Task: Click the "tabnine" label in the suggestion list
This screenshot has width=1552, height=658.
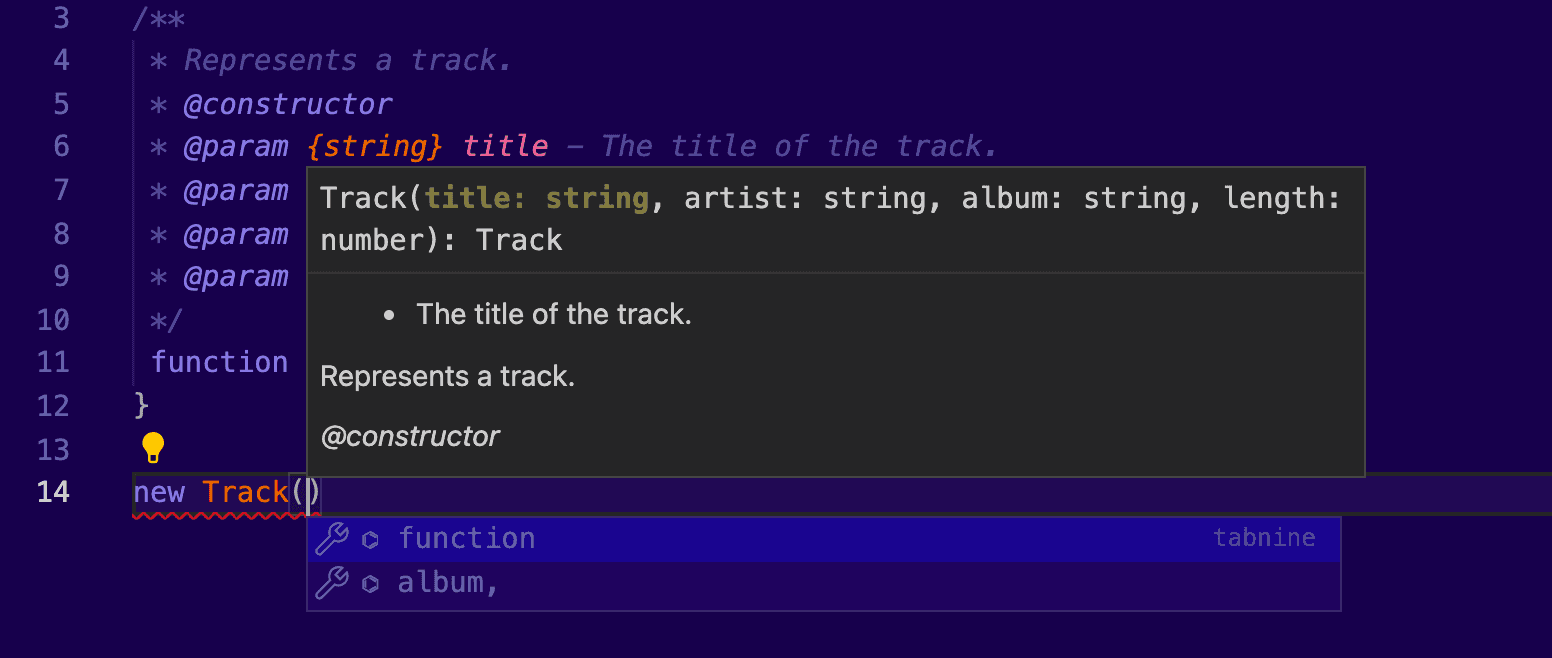Action: [x=1264, y=539]
